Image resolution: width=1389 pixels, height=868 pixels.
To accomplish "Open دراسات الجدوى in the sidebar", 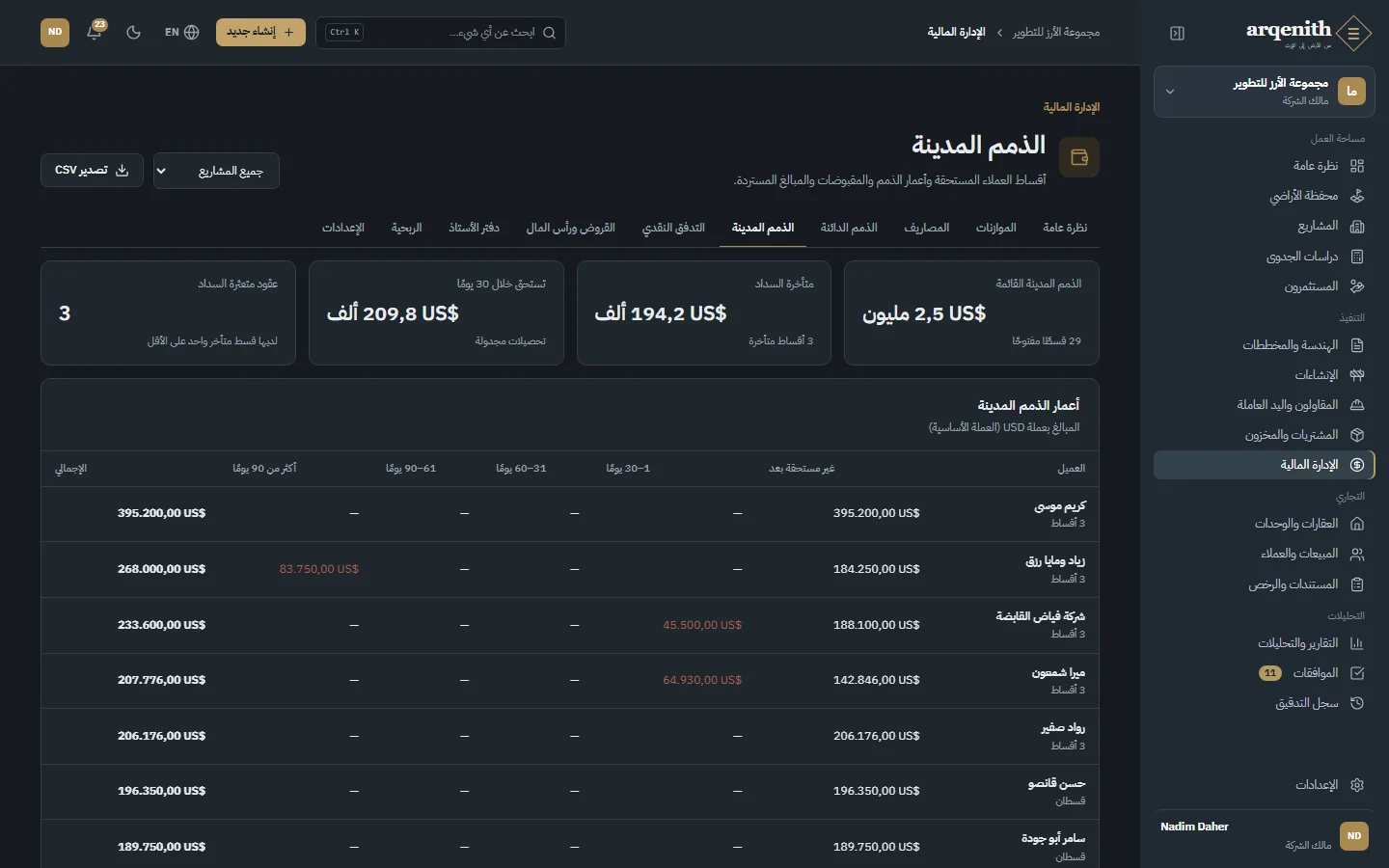I will click(x=1265, y=257).
